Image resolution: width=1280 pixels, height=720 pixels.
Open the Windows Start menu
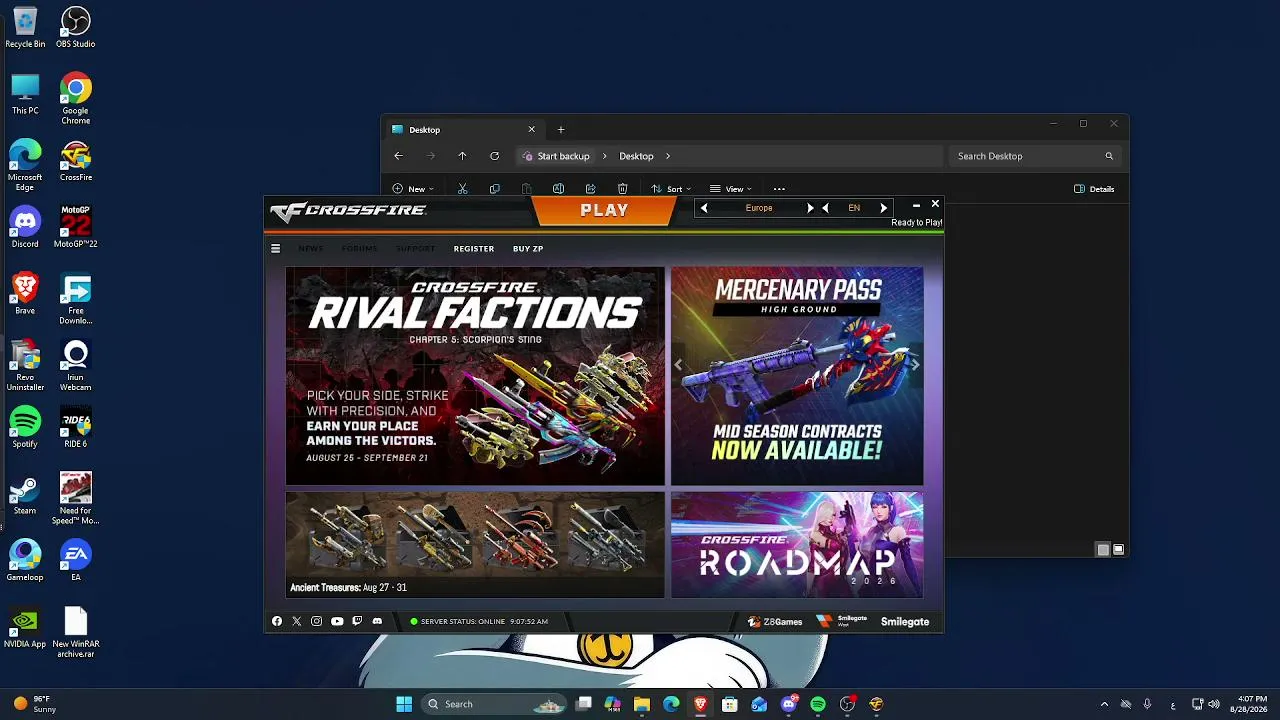click(404, 704)
